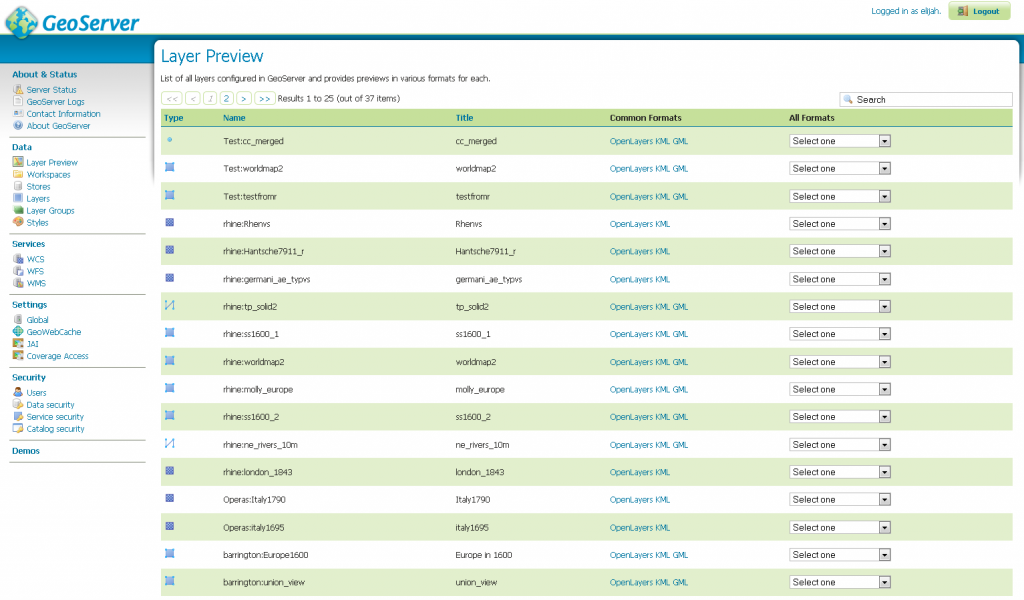Click line type icon for rhine:tp_solid2
Viewport: 1024px width, 600px height.
pos(170,305)
